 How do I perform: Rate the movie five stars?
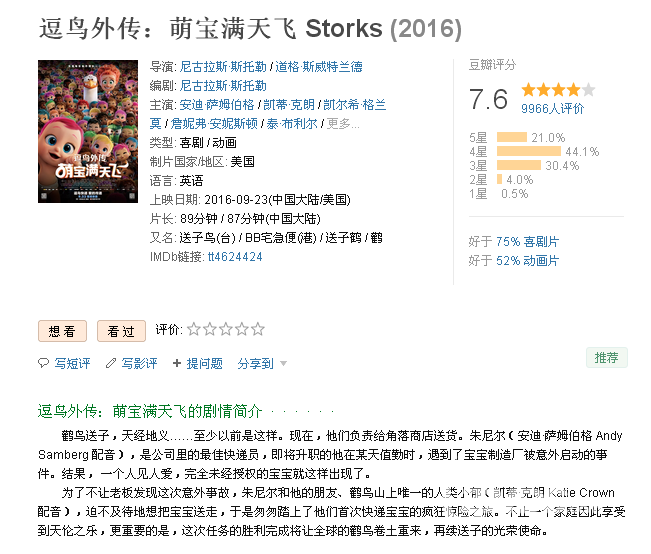click(x=257, y=329)
